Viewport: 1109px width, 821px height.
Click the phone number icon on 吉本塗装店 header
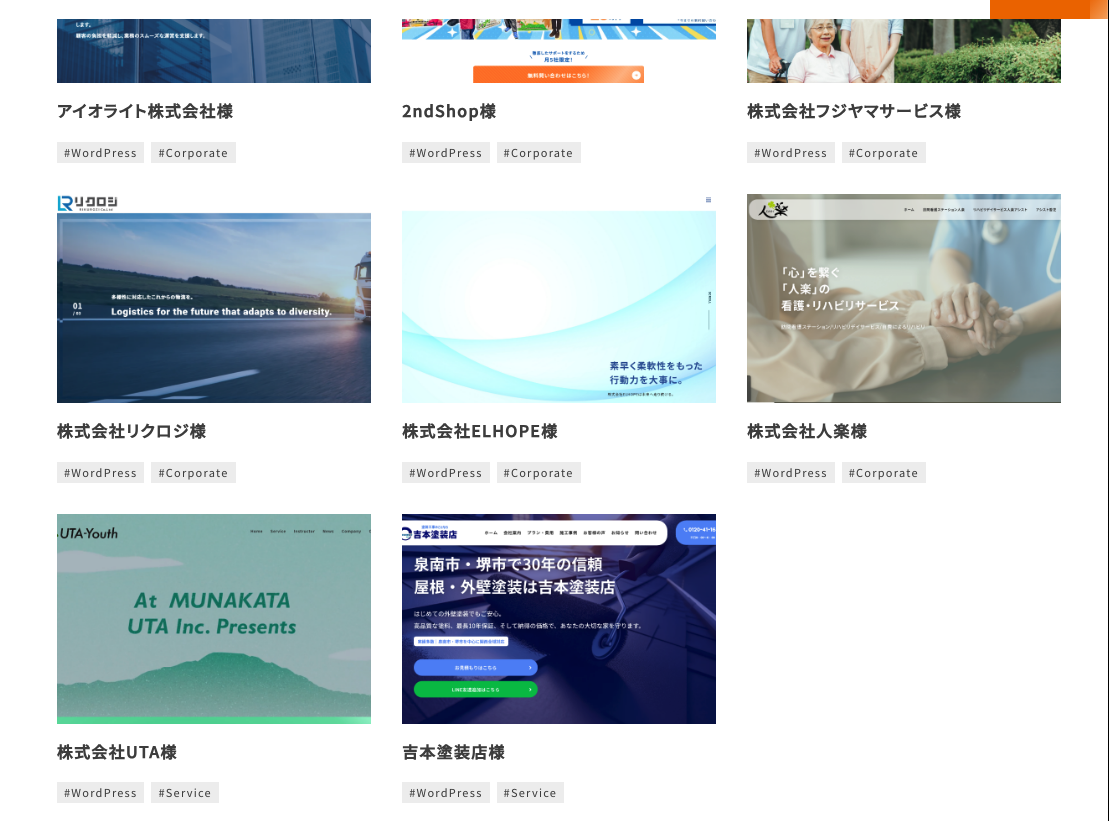[x=684, y=529]
